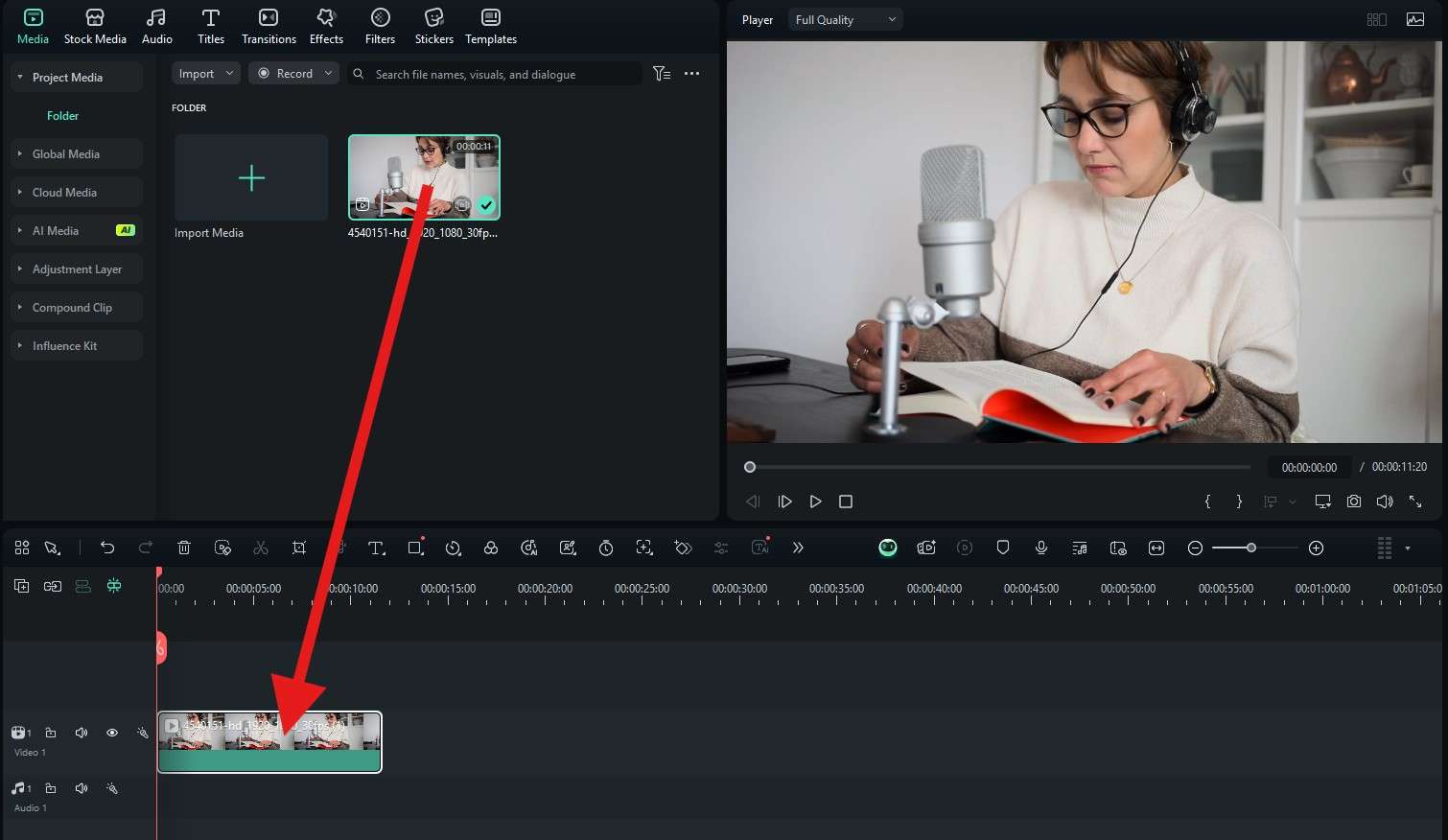Show more toolbar tools chevrons

point(798,548)
